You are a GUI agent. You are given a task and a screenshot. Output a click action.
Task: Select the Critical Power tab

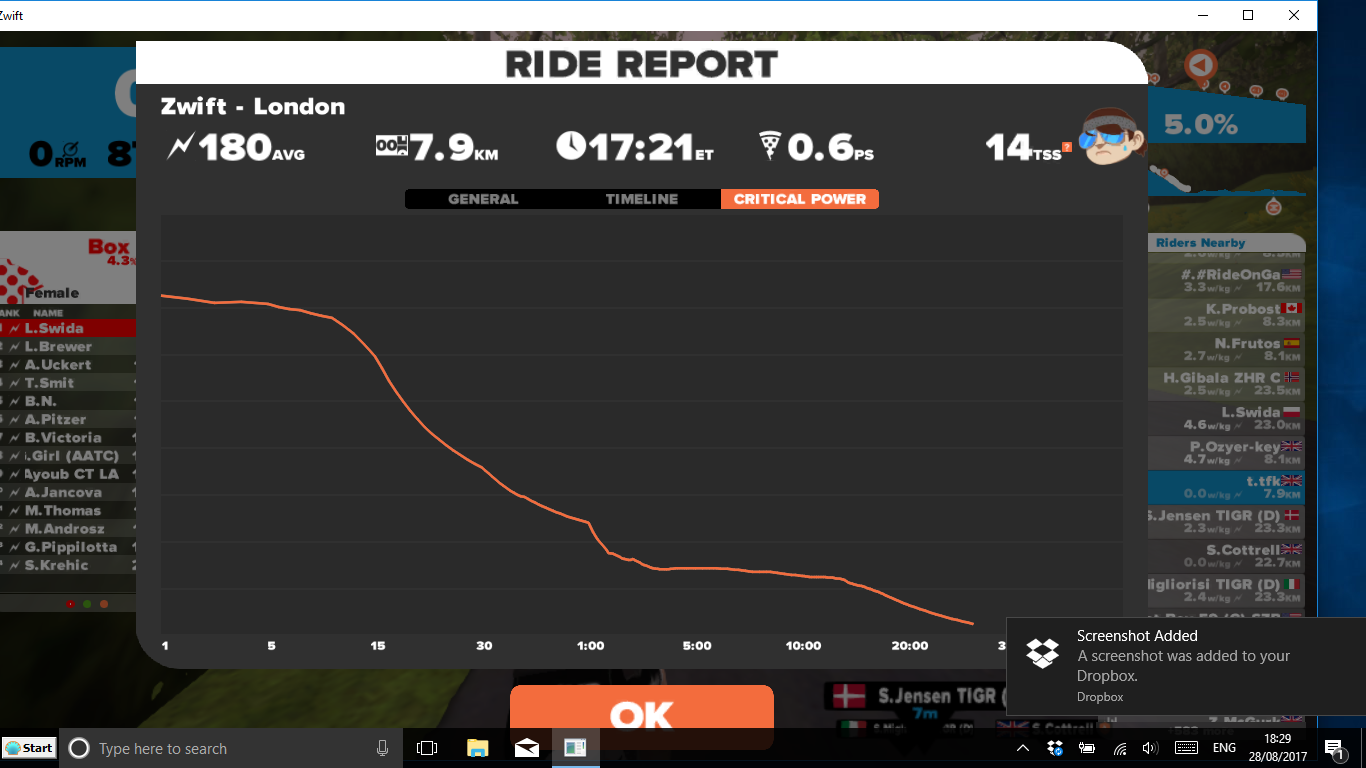point(800,199)
